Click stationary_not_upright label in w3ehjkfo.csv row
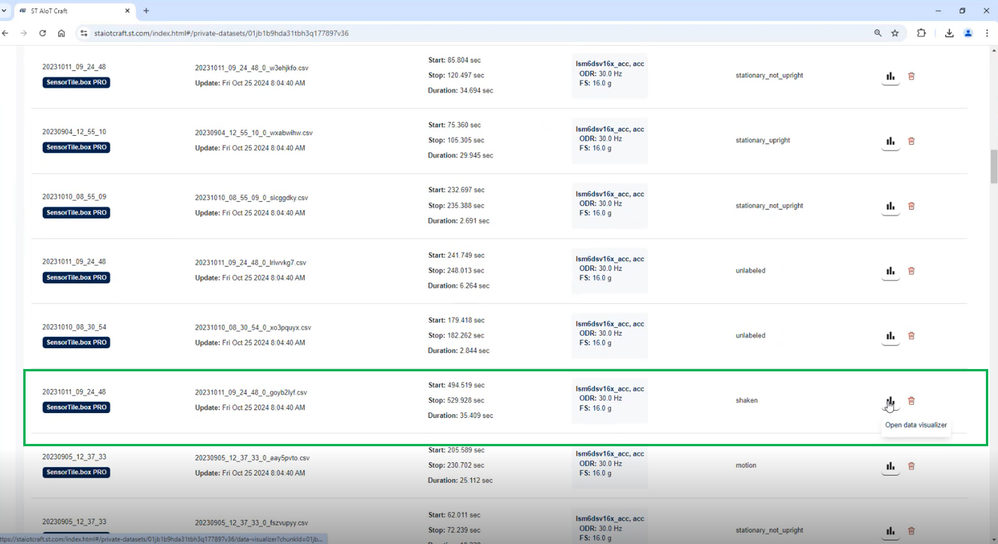Image resolution: width=998 pixels, height=544 pixels. [770, 76]
